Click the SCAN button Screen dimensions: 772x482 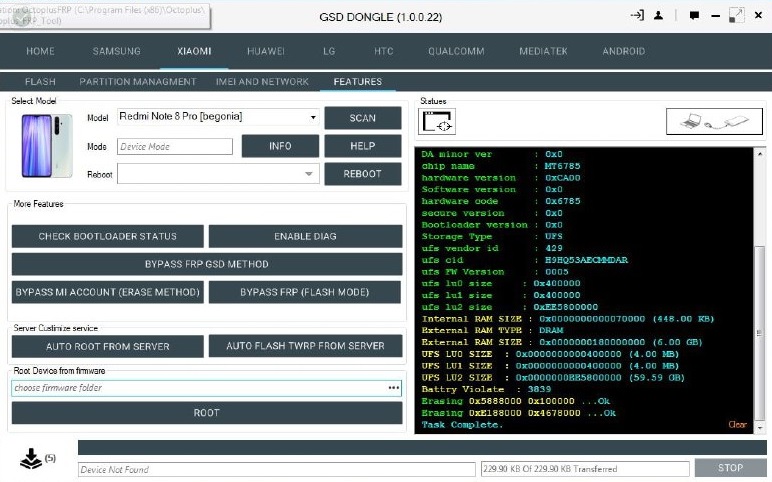coord(362,118)
